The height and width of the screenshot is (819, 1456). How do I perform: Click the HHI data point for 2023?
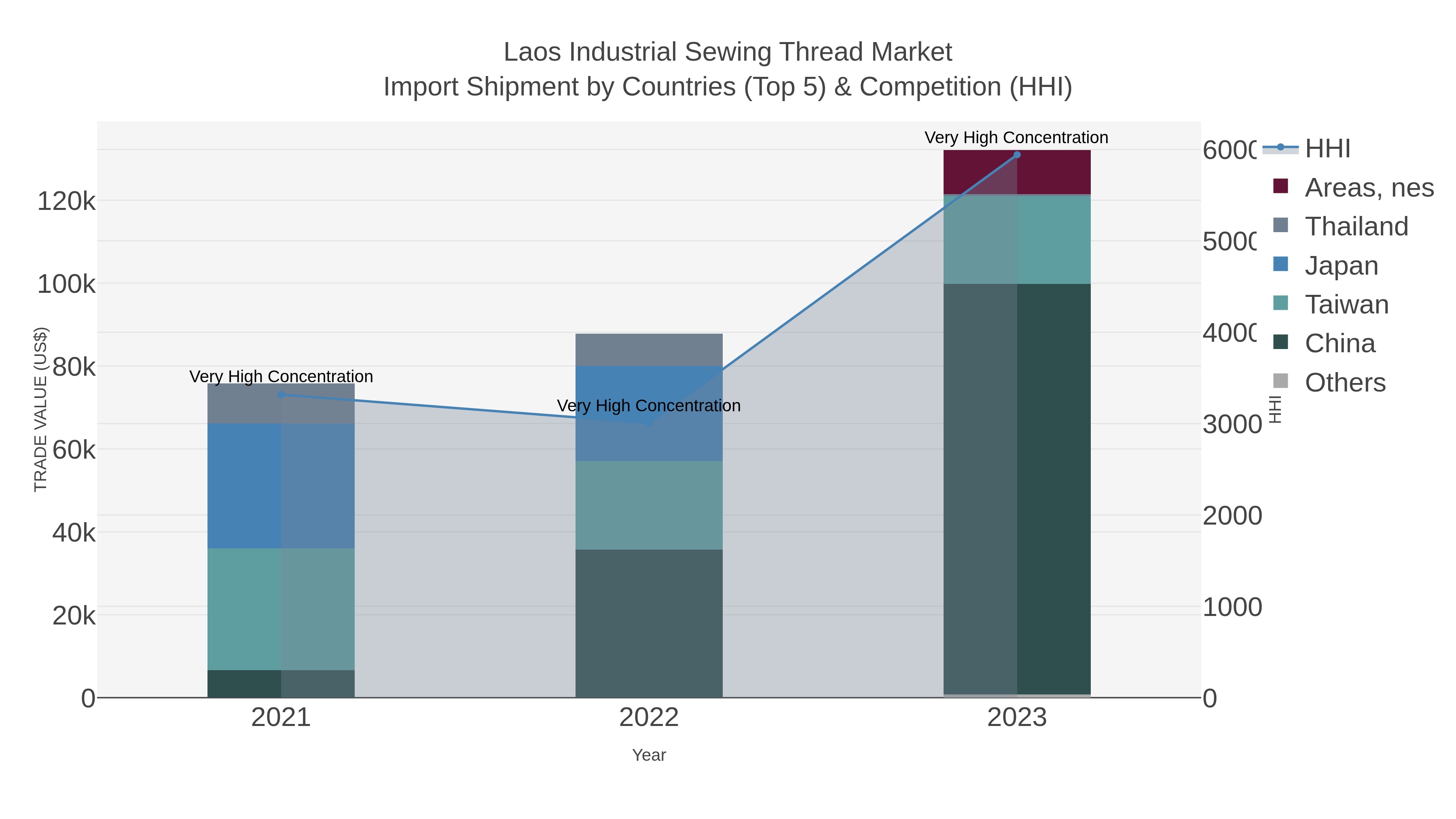point(1017,155)
